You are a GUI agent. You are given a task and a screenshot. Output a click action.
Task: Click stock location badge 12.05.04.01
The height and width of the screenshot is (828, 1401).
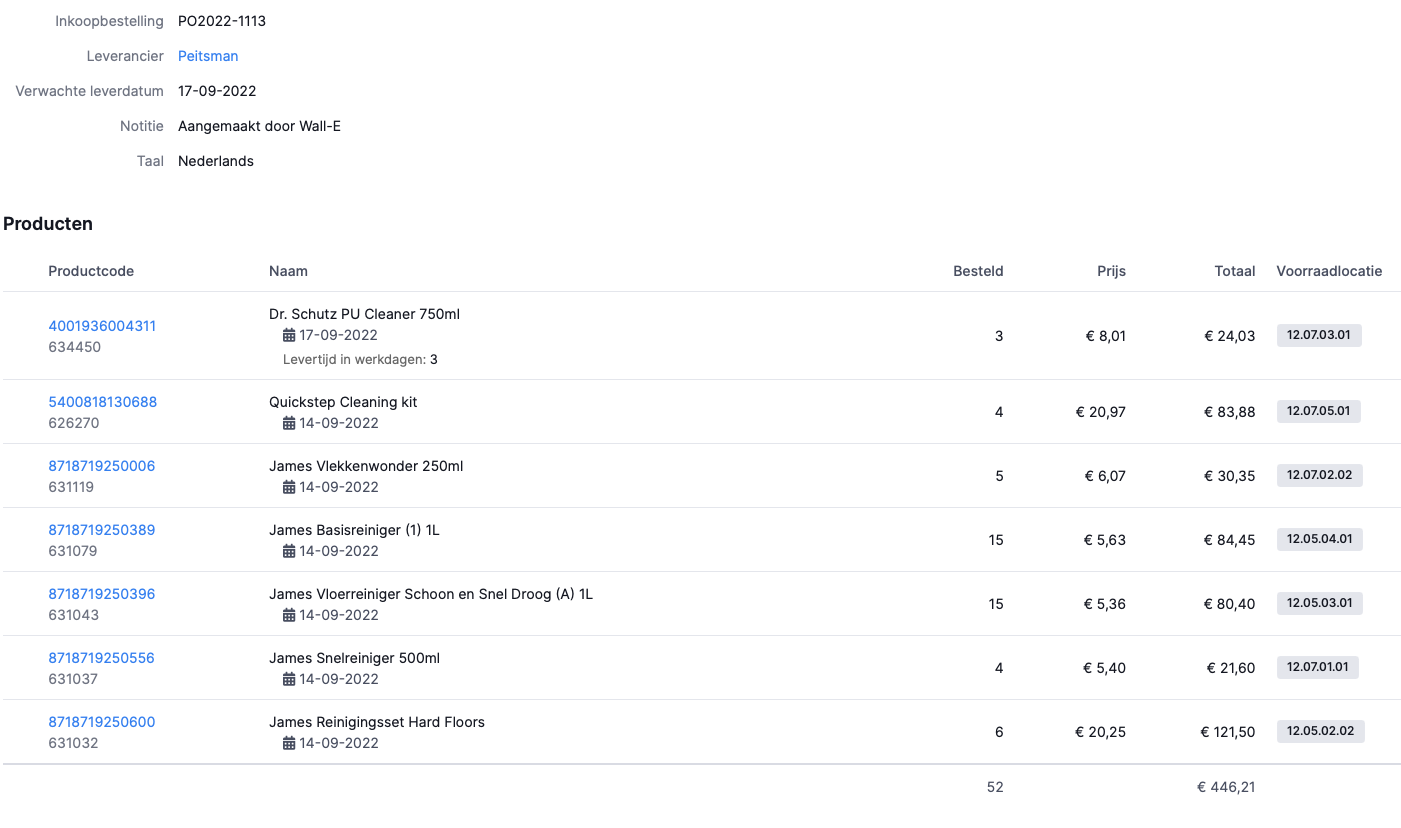pyautogui.click(x=1318, y=539)
